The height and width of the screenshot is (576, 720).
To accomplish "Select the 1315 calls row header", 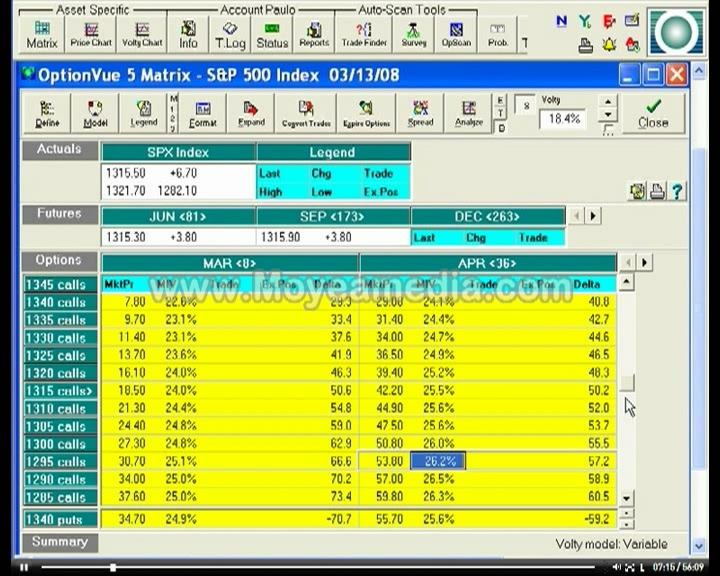I will coord(60,391).
